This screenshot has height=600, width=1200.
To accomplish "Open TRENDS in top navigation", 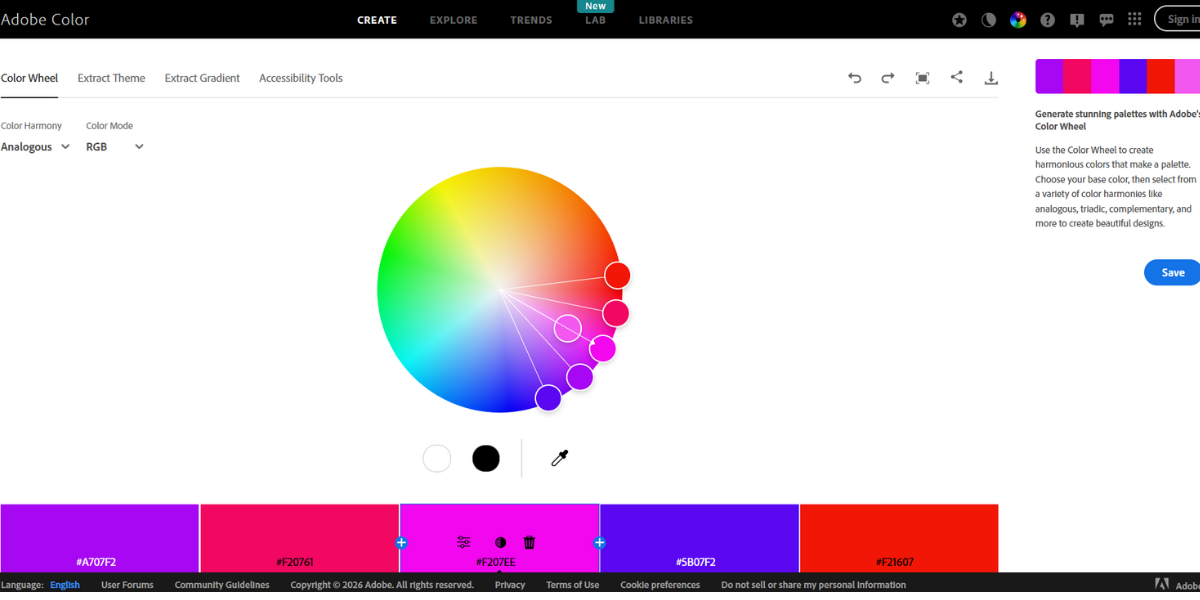I will [531, 20].
